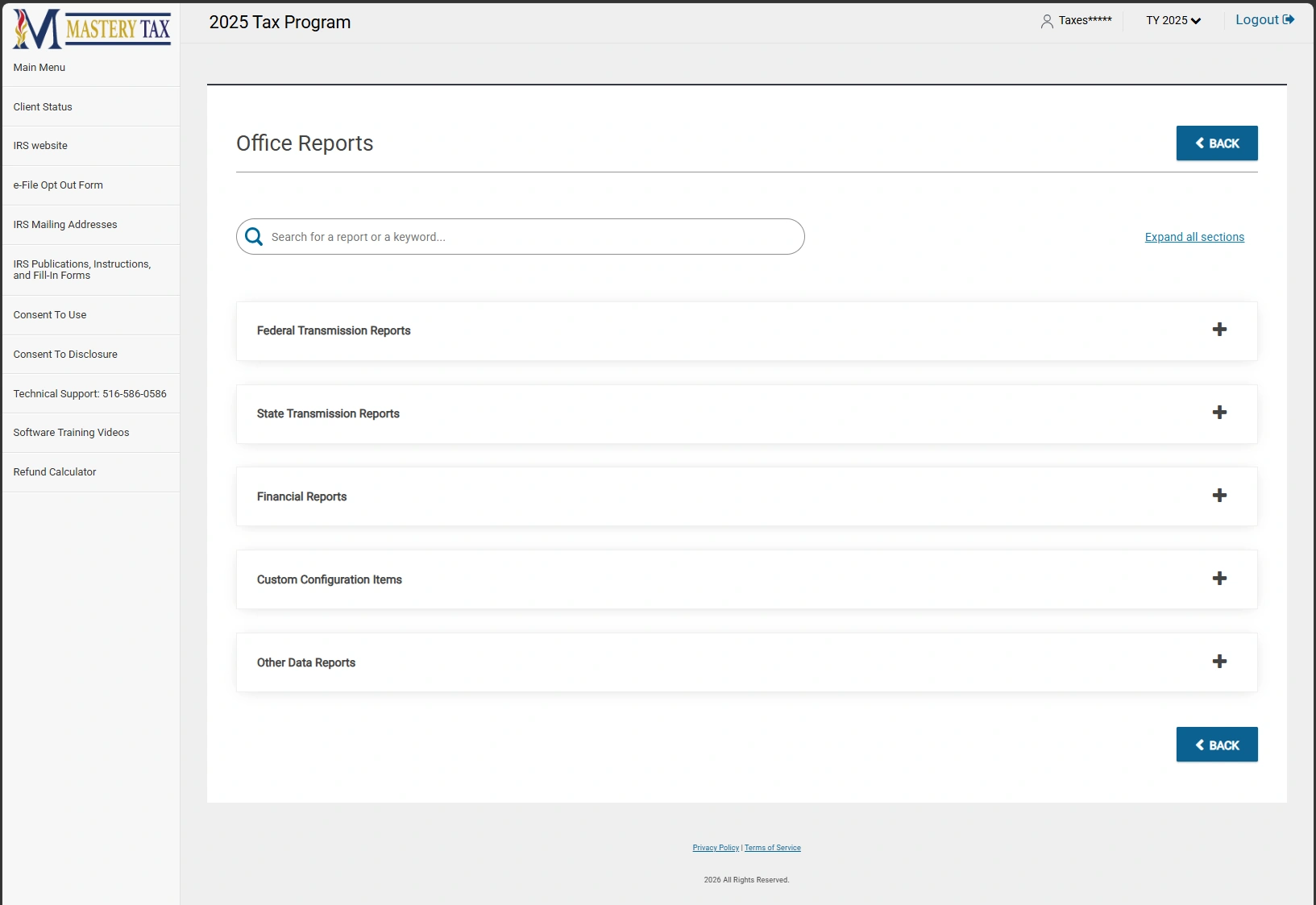Click the user profile icon beside Taxes*****
Screen dimensions: 1316x905
1047,21
